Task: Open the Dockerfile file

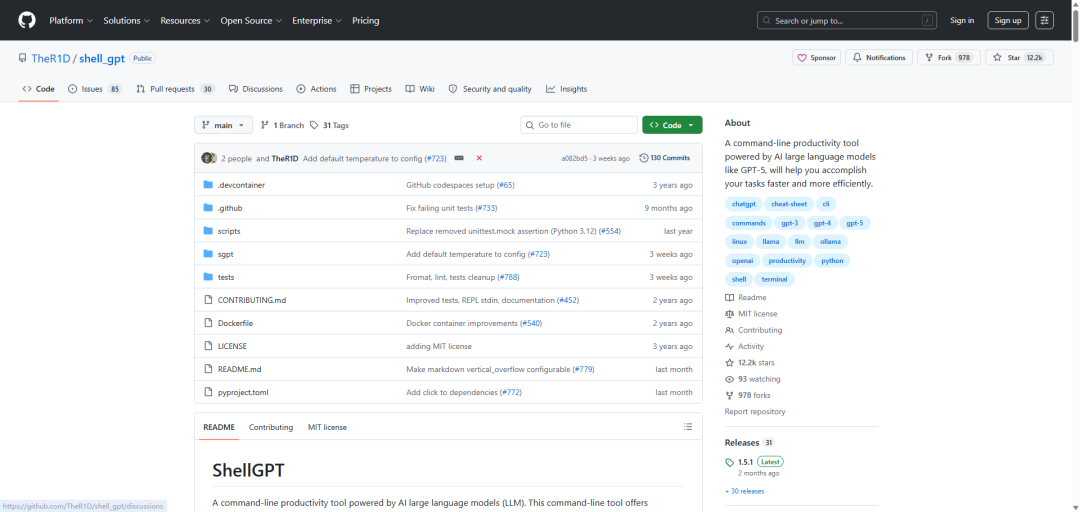Action: 236,323
